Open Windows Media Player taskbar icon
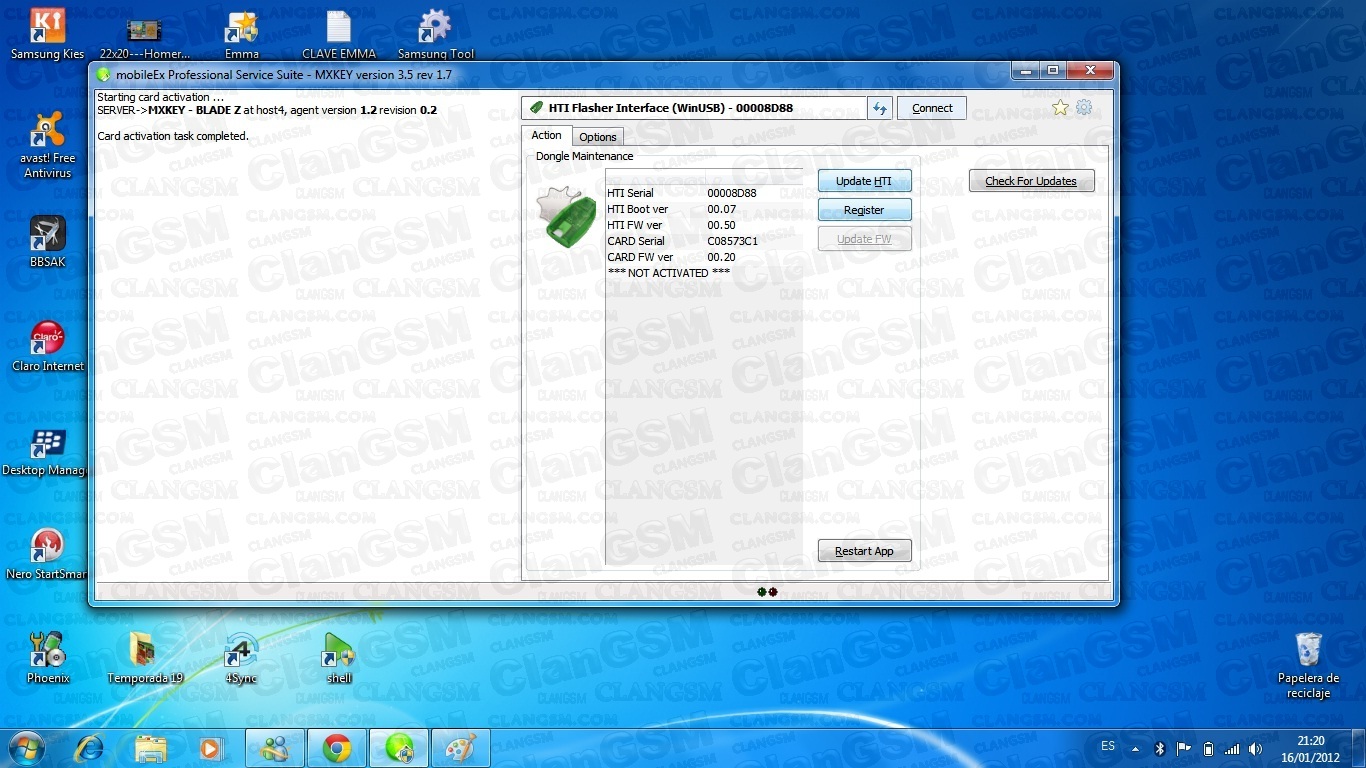Screen dimensions: 1366x768 210,748
